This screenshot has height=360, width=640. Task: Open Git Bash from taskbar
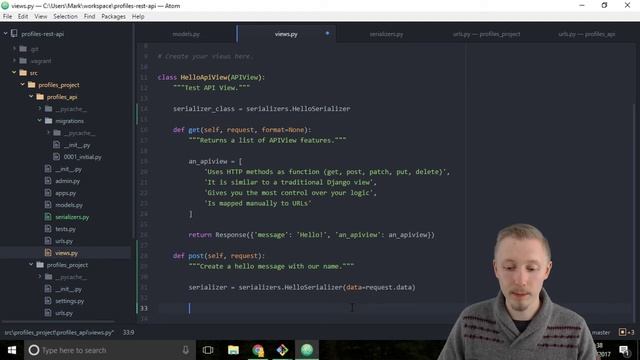pyautogui.click(x=282, y=350)
